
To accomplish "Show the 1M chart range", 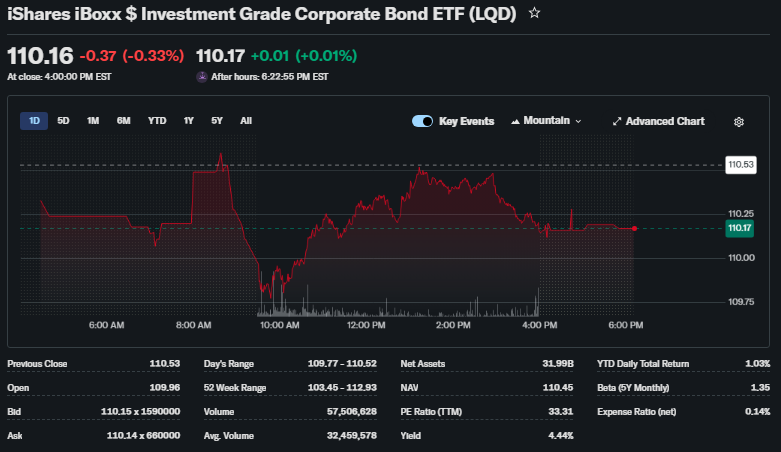I will [93, 121].
